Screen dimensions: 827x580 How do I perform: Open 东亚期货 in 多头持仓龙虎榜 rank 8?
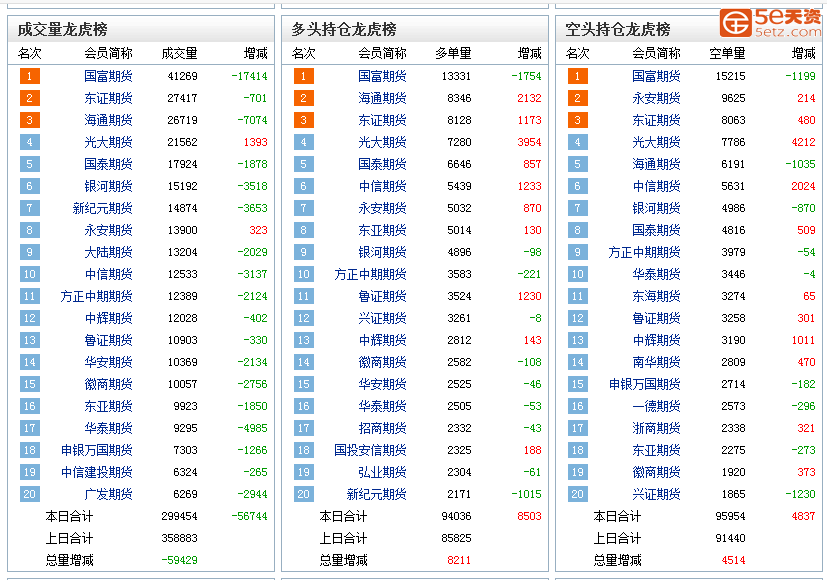[x=382, y=230]
